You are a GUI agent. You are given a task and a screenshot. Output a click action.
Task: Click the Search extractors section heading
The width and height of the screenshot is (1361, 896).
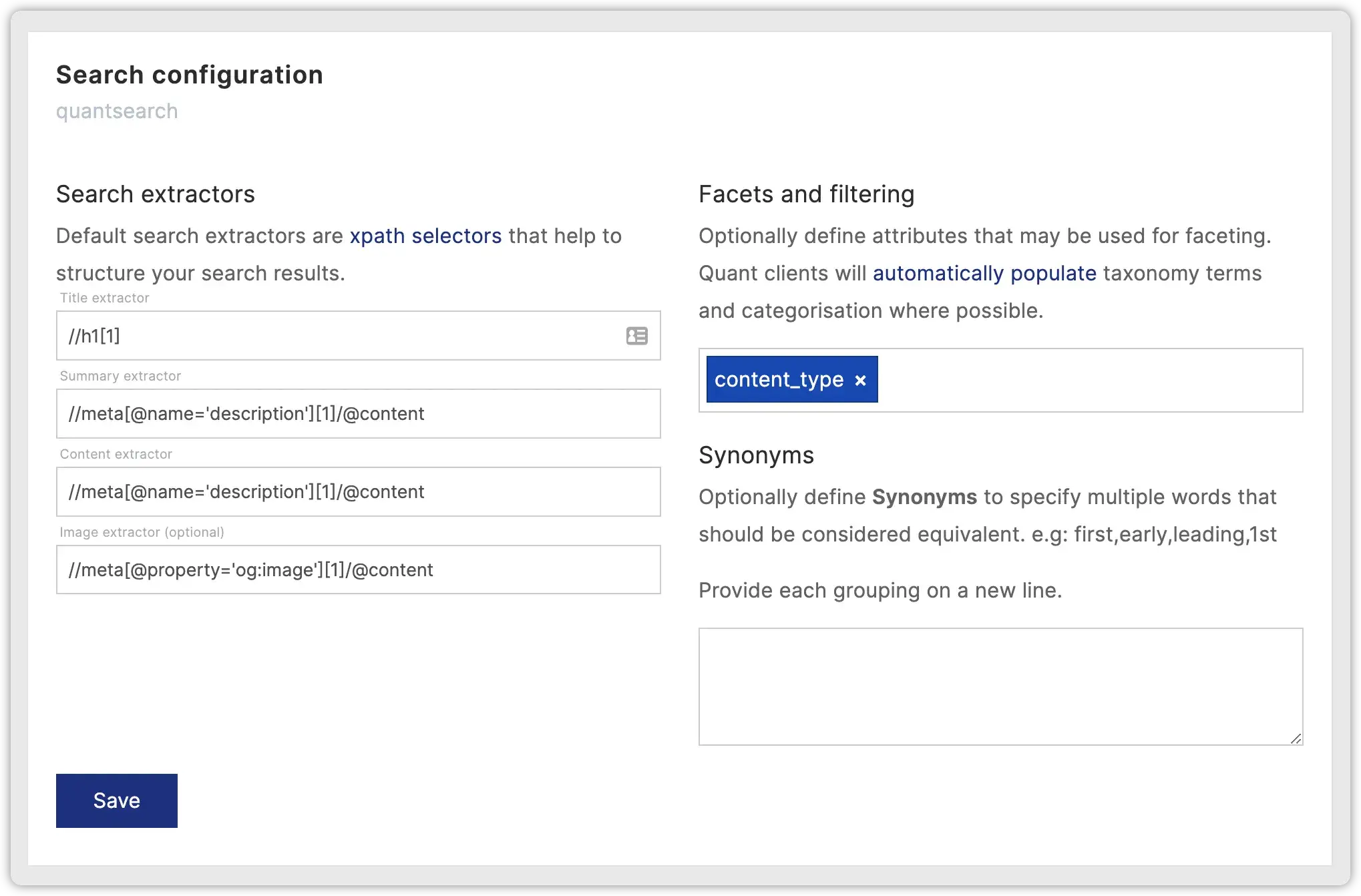tap(156, 194)
